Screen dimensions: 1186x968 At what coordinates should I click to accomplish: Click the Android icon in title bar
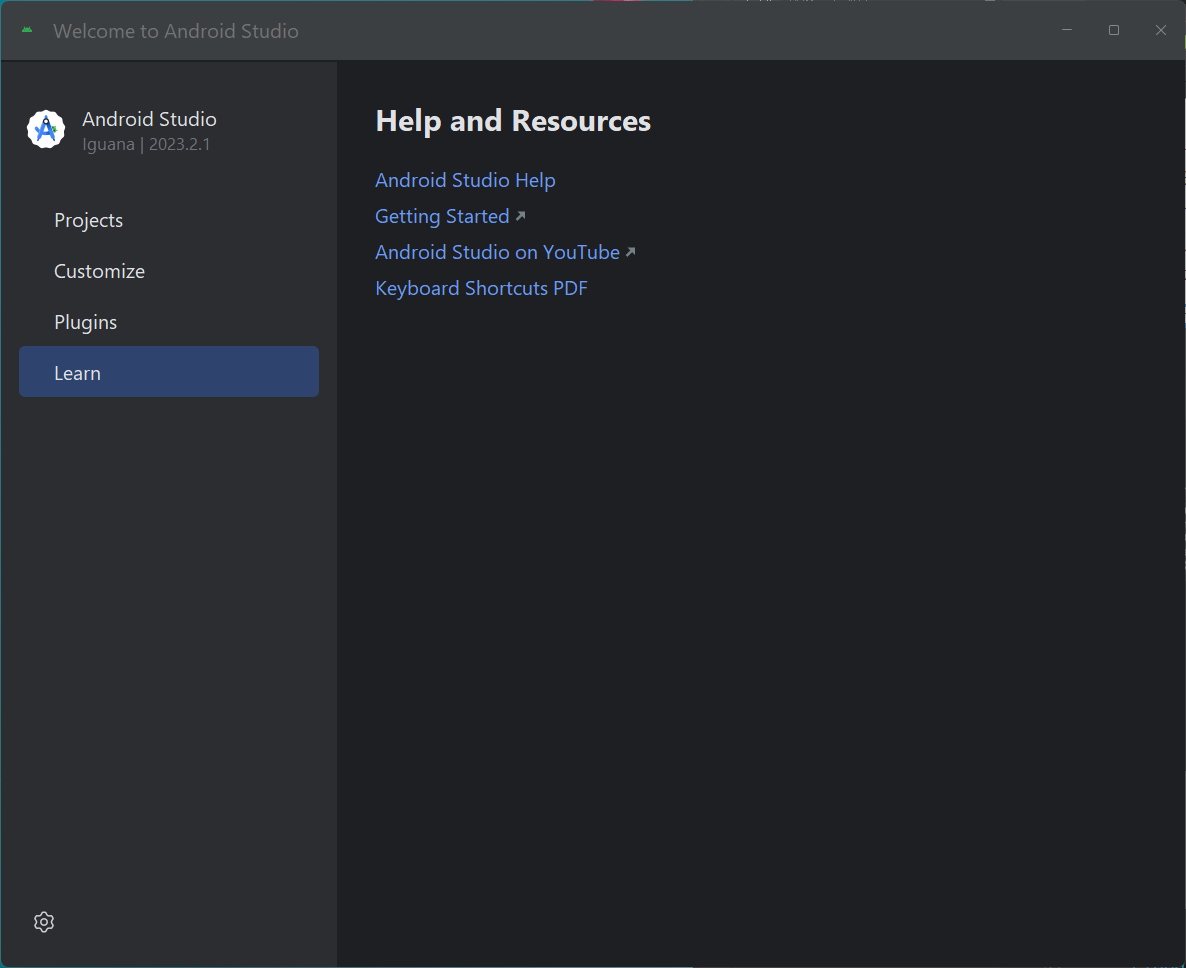point(27,30)
